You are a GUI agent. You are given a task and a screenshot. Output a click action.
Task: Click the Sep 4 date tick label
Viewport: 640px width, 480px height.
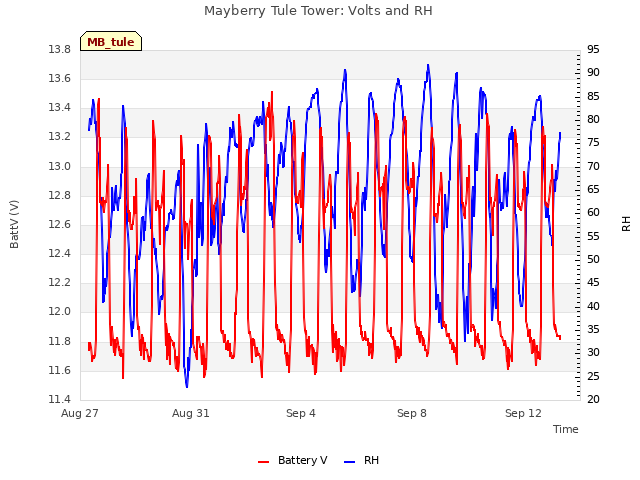[x=301, y=413]
